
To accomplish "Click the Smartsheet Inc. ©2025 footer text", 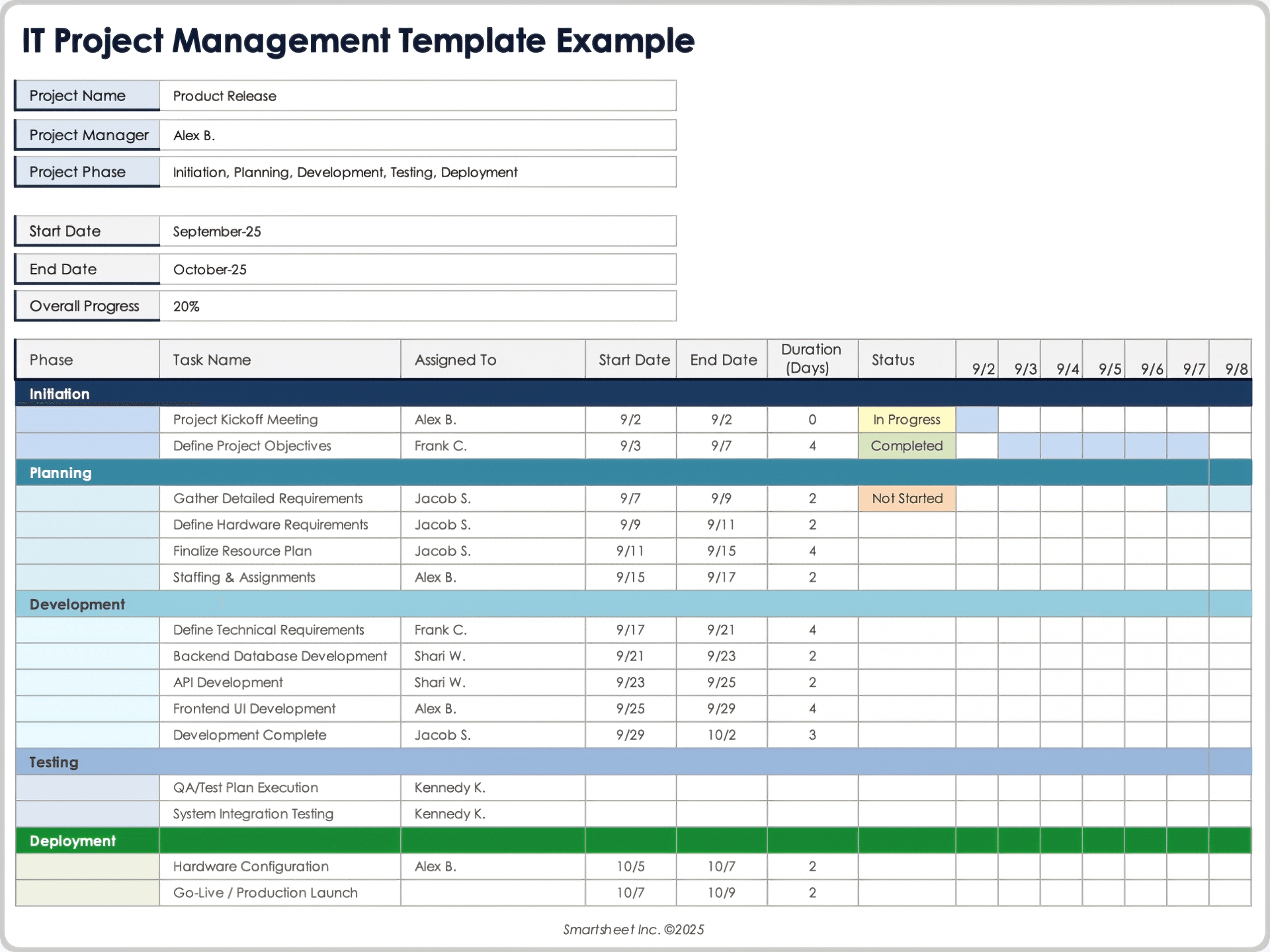I will point(633,930).
